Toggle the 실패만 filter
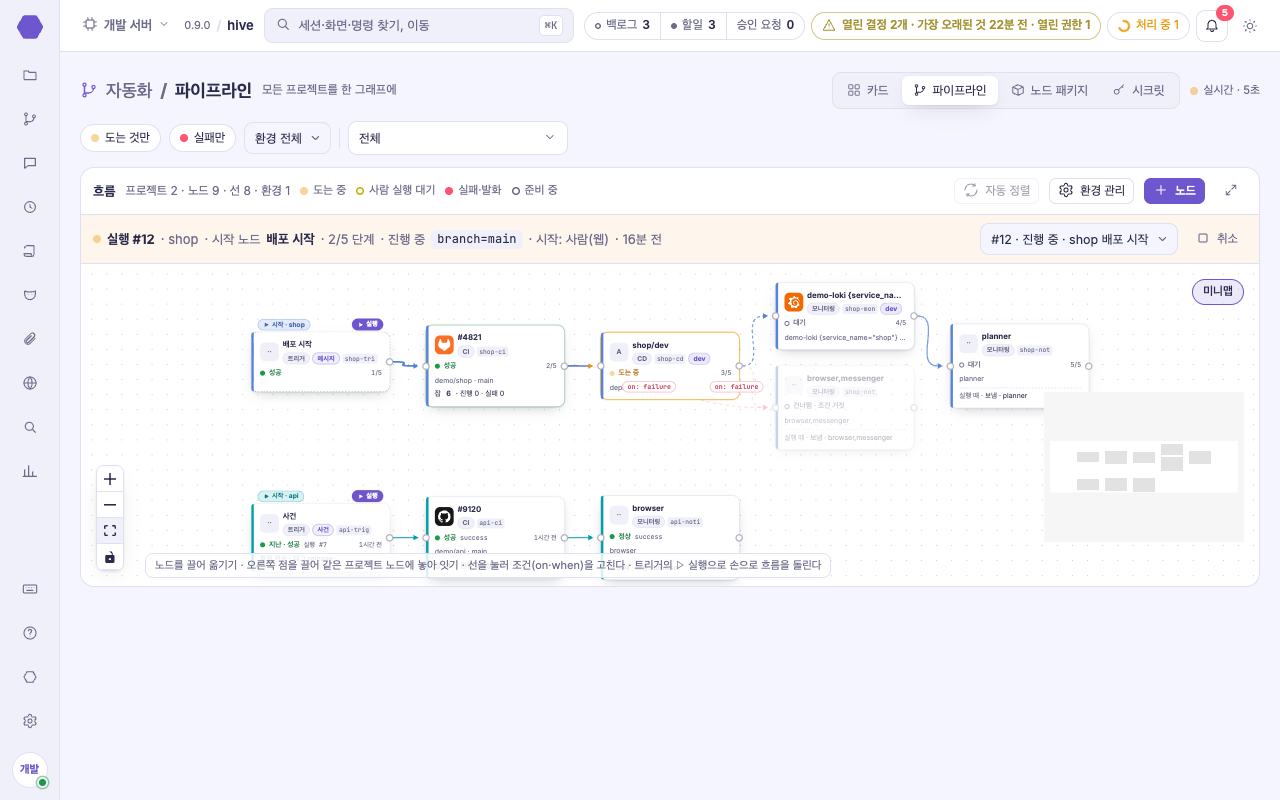 point(202,138)
